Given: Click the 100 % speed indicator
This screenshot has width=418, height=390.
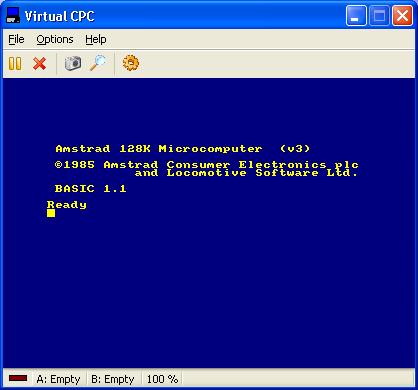Looking at the screenshot, I should (x=162, y=379).
